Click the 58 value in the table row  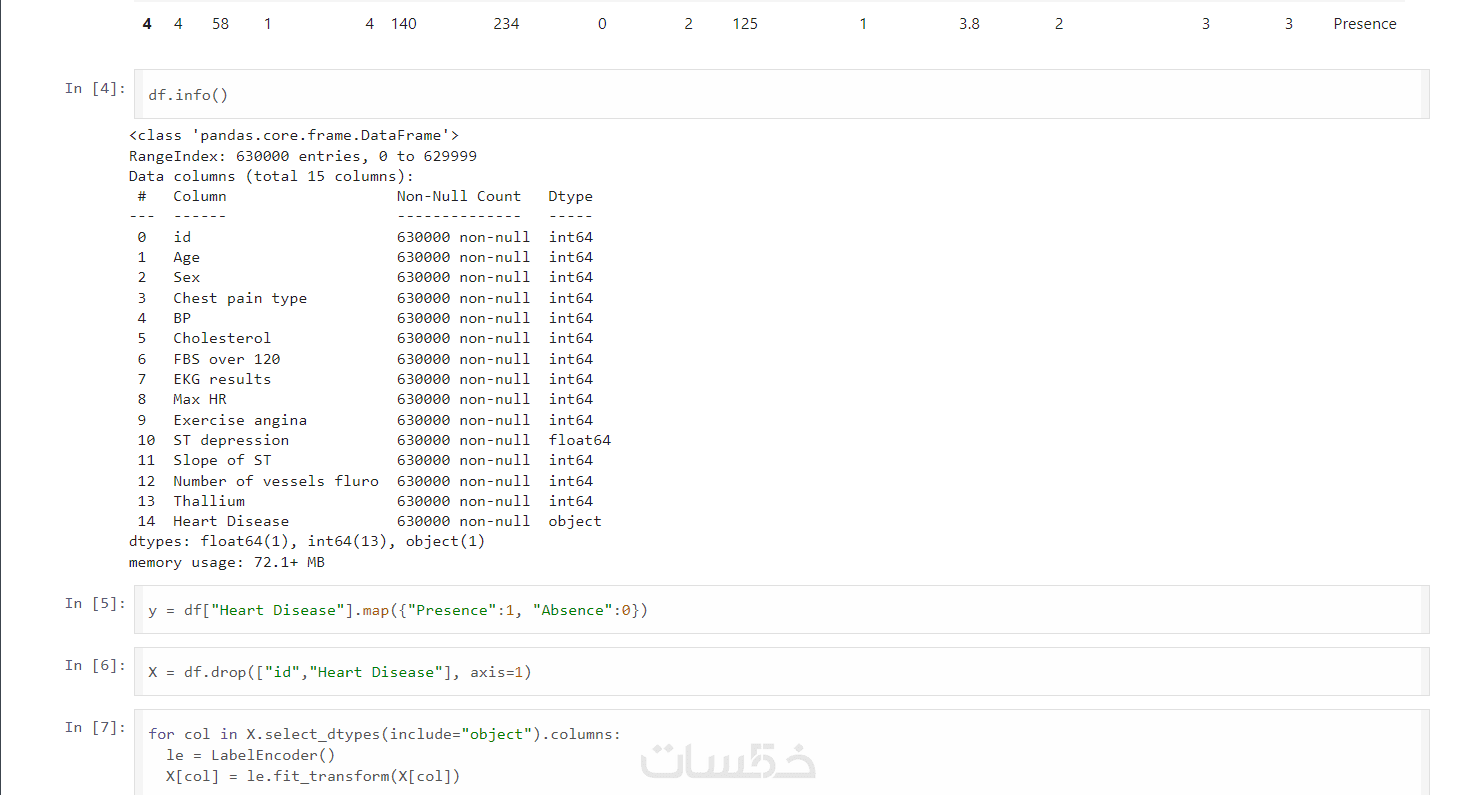point(220,24)
